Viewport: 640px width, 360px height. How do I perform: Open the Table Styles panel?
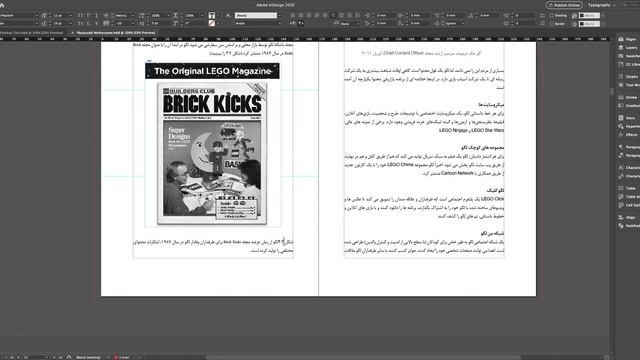(628, 197)
